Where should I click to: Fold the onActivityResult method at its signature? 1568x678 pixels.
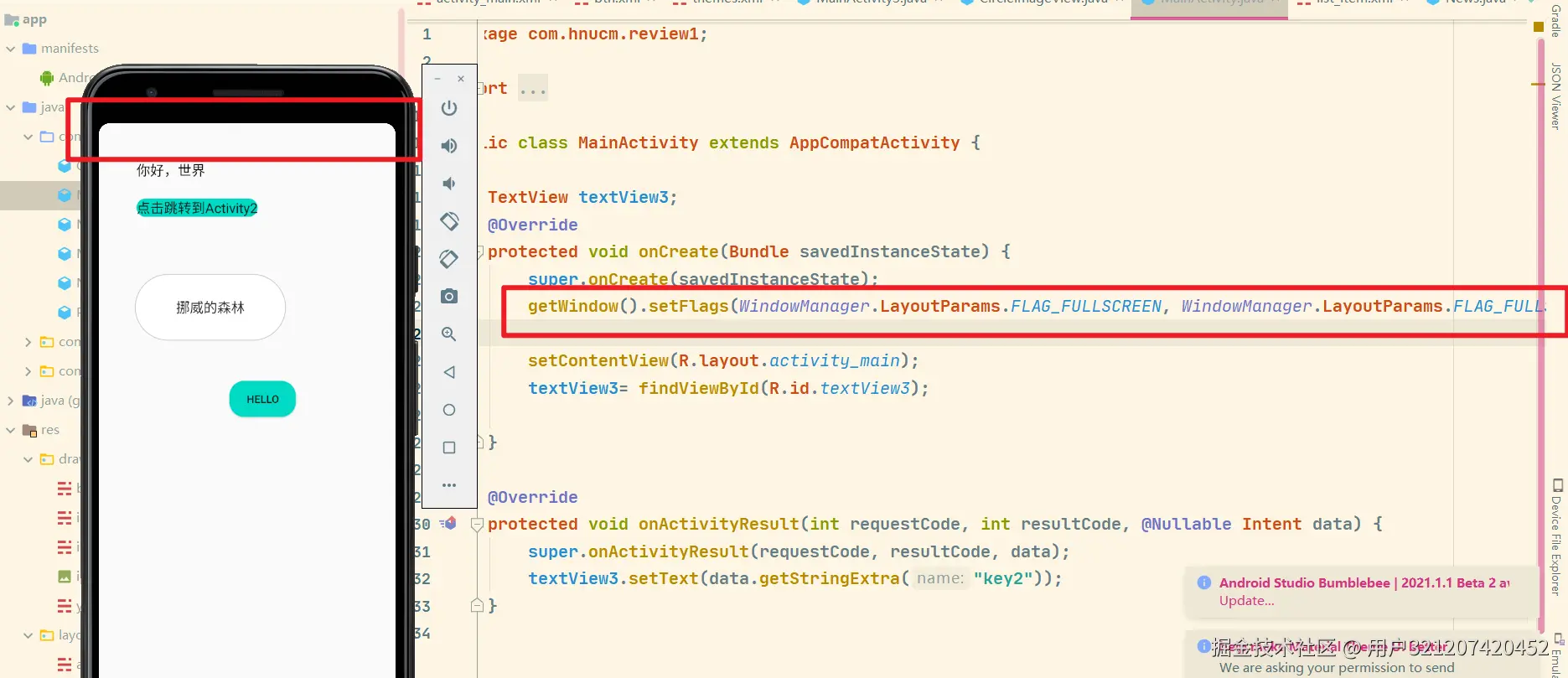click(x=477, y=525)
